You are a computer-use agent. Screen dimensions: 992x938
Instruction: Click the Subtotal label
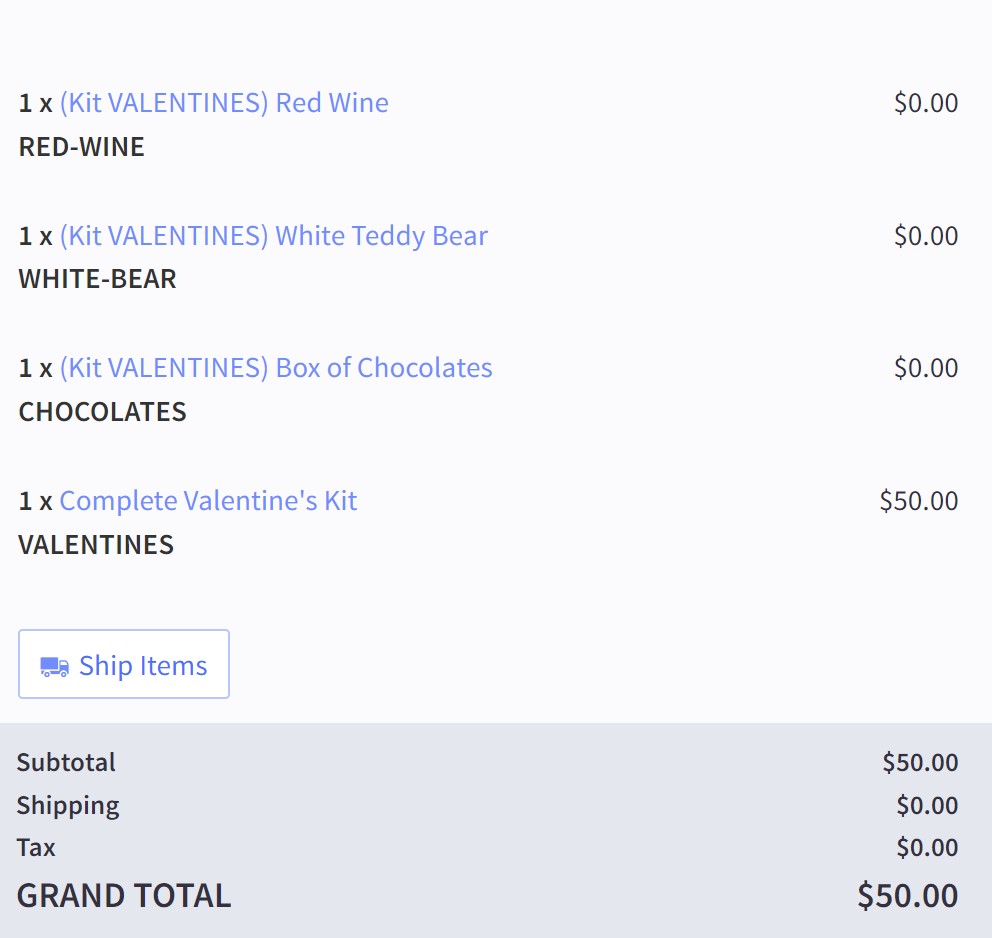coord(66,762)
